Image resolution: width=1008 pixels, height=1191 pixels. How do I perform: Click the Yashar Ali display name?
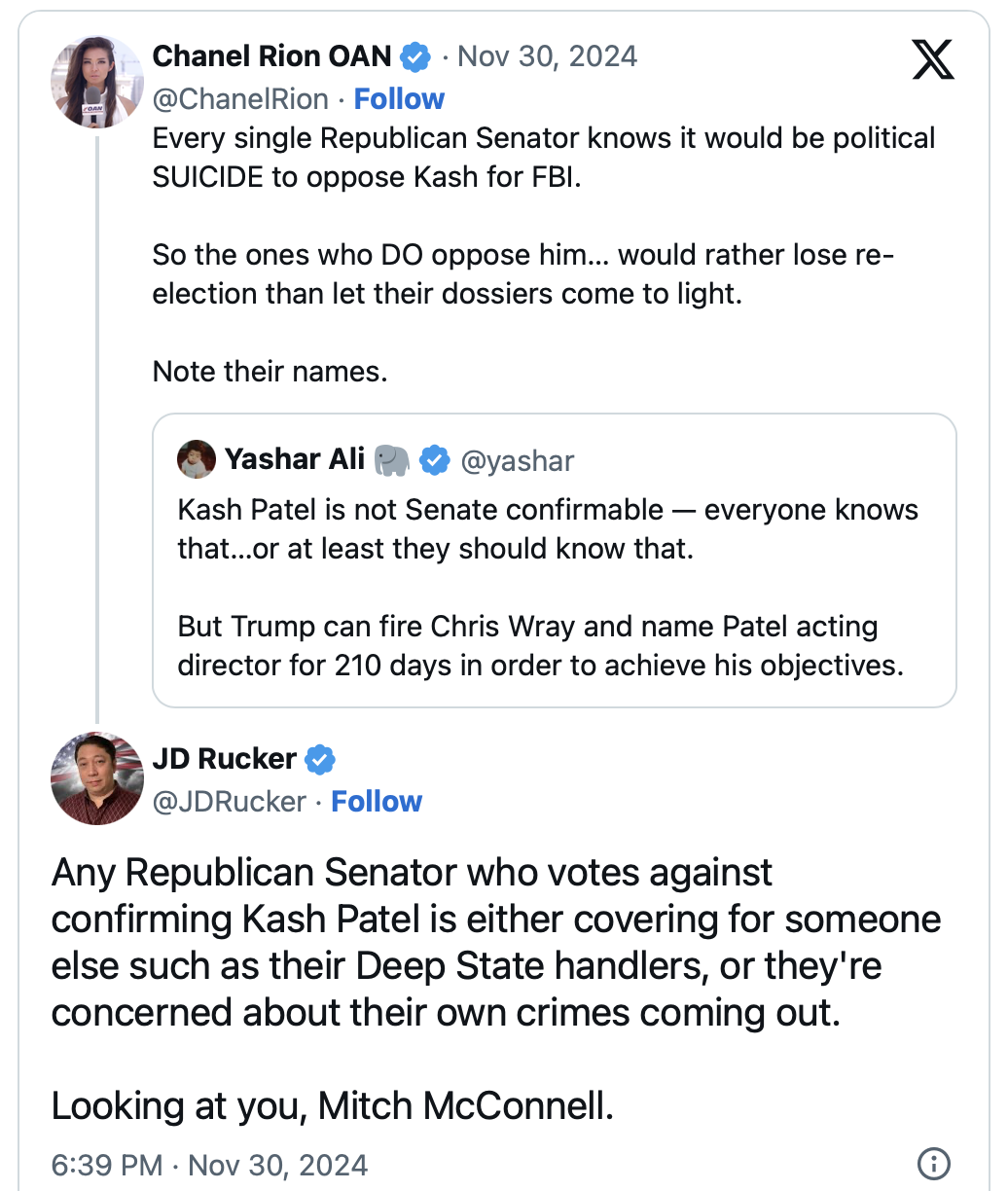[294, 459]
